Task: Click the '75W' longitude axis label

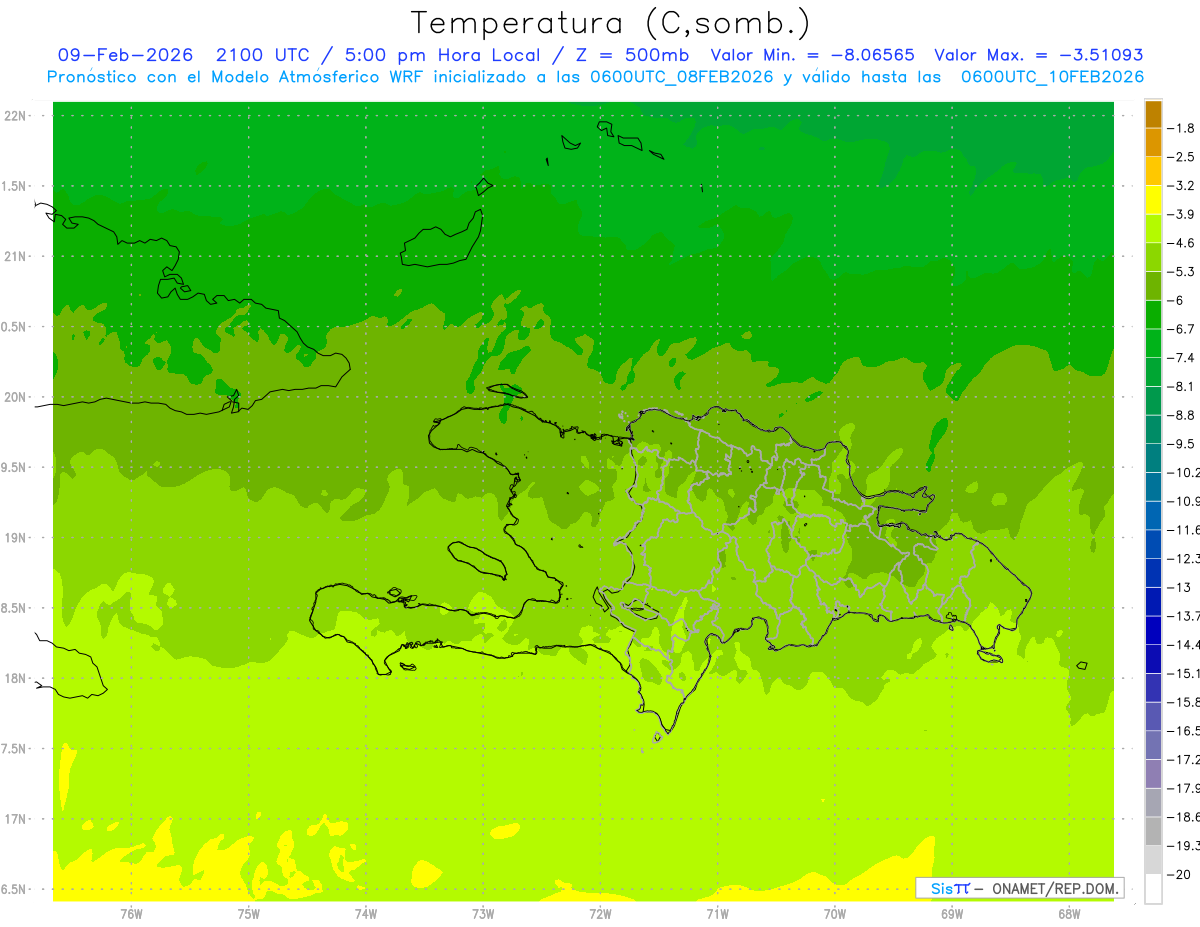Action: point(249,913)
